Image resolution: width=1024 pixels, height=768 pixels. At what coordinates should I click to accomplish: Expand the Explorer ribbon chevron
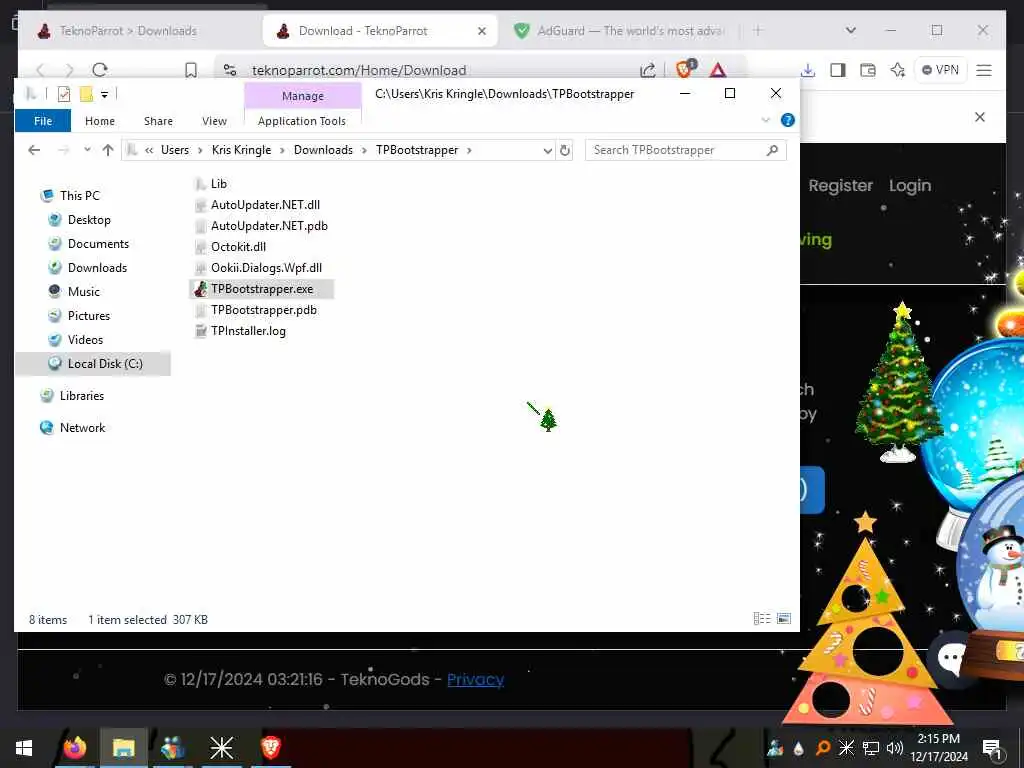(x=766, y=120)
